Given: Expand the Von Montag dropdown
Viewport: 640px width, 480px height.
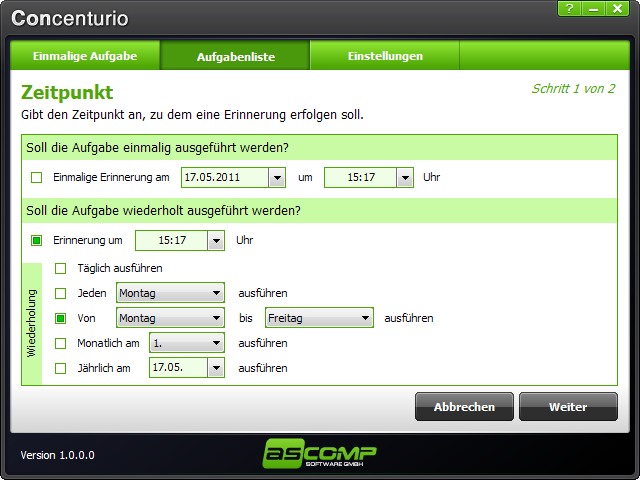Looking at the screenshot, I should [x=171, y=318].
